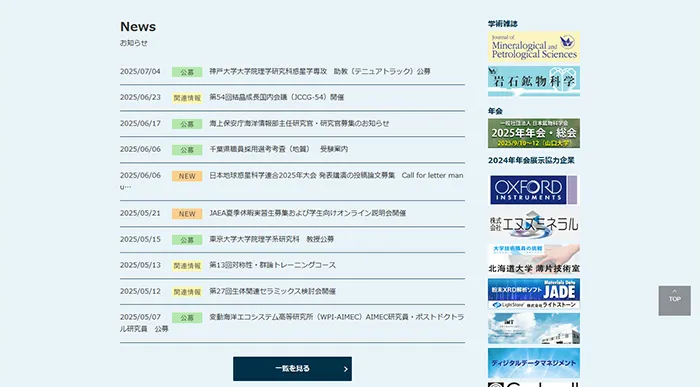Click the 関連情報 tag on the 2025/05/13 item

click(187, 266)
